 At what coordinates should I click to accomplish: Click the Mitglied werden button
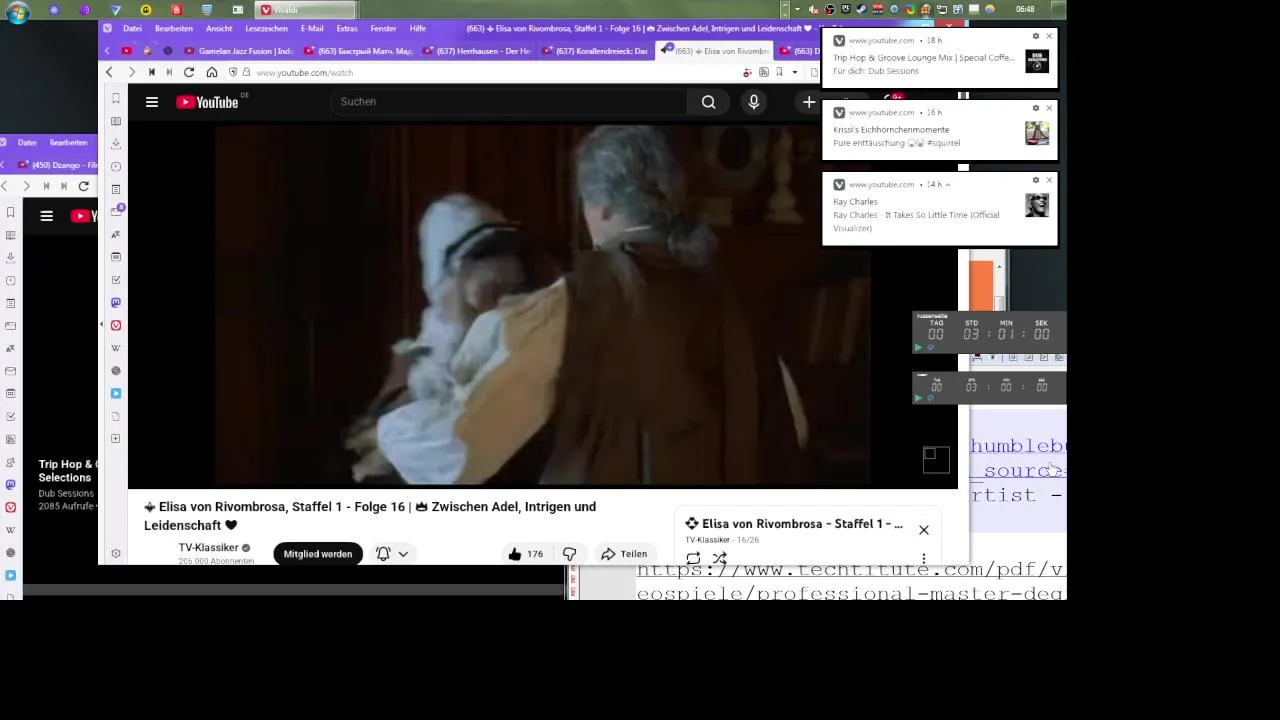(318, 554)
